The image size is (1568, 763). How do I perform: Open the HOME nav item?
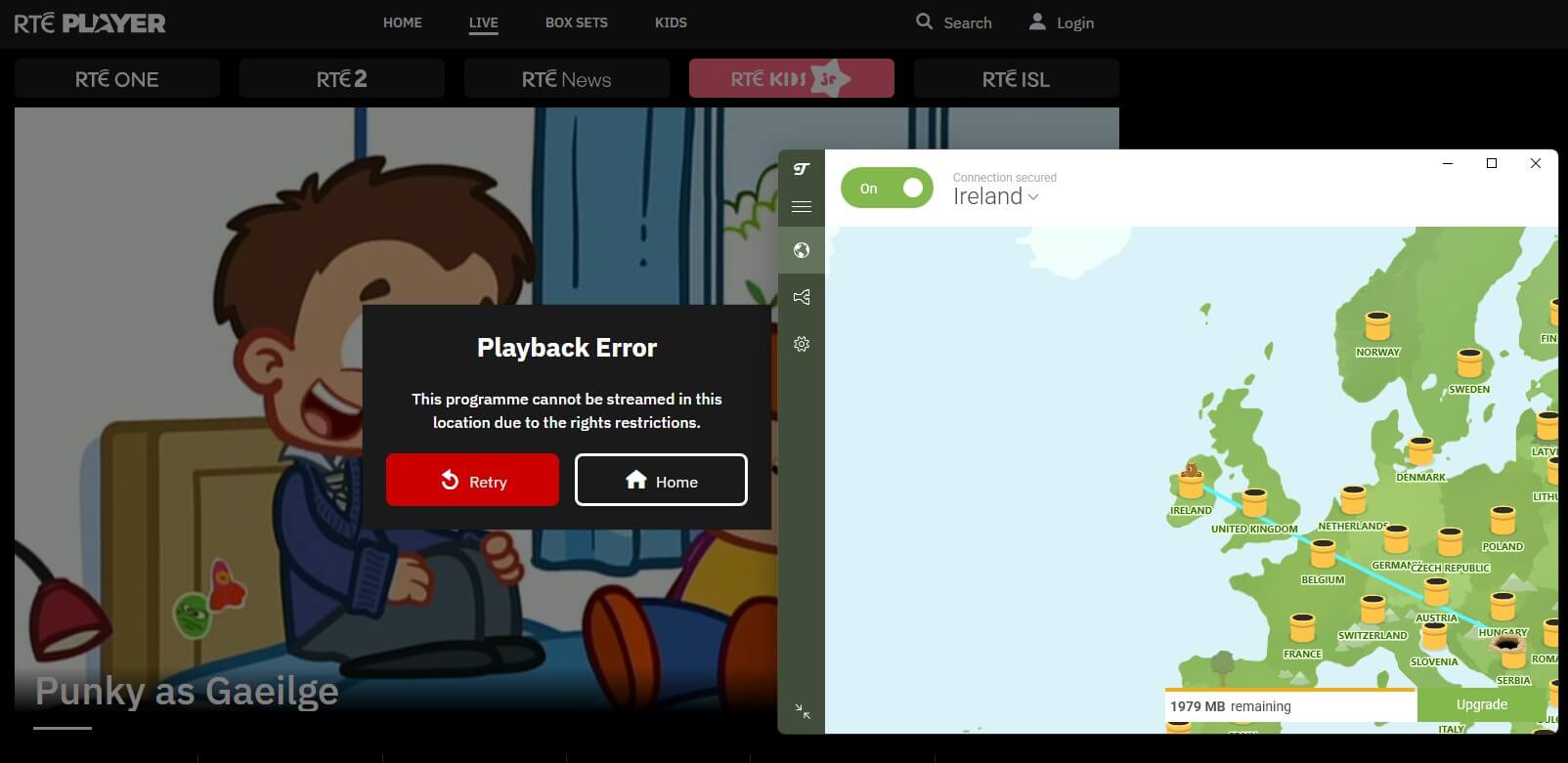pos(403,22)
